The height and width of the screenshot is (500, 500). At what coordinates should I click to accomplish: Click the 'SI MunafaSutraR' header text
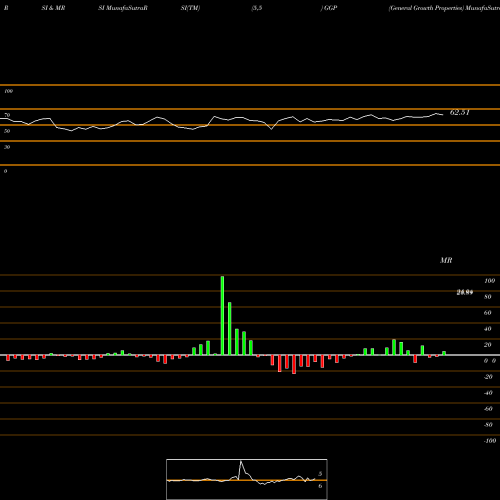123,8
